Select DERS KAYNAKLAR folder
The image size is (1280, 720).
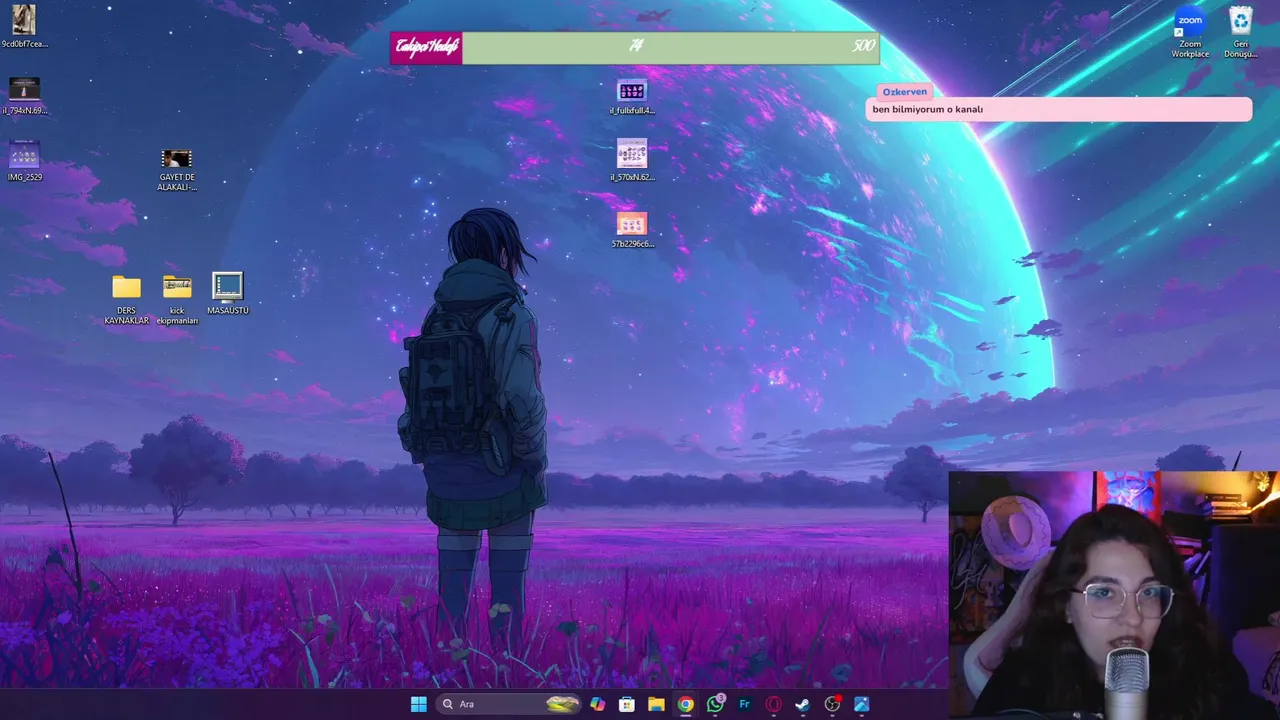point(126,300)
